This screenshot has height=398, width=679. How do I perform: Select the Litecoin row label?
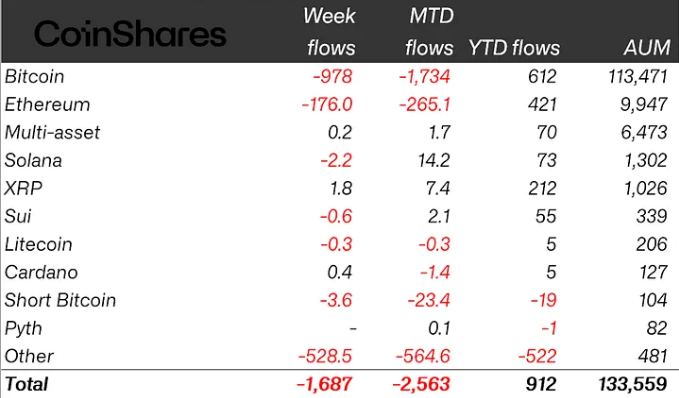[38, 245]
